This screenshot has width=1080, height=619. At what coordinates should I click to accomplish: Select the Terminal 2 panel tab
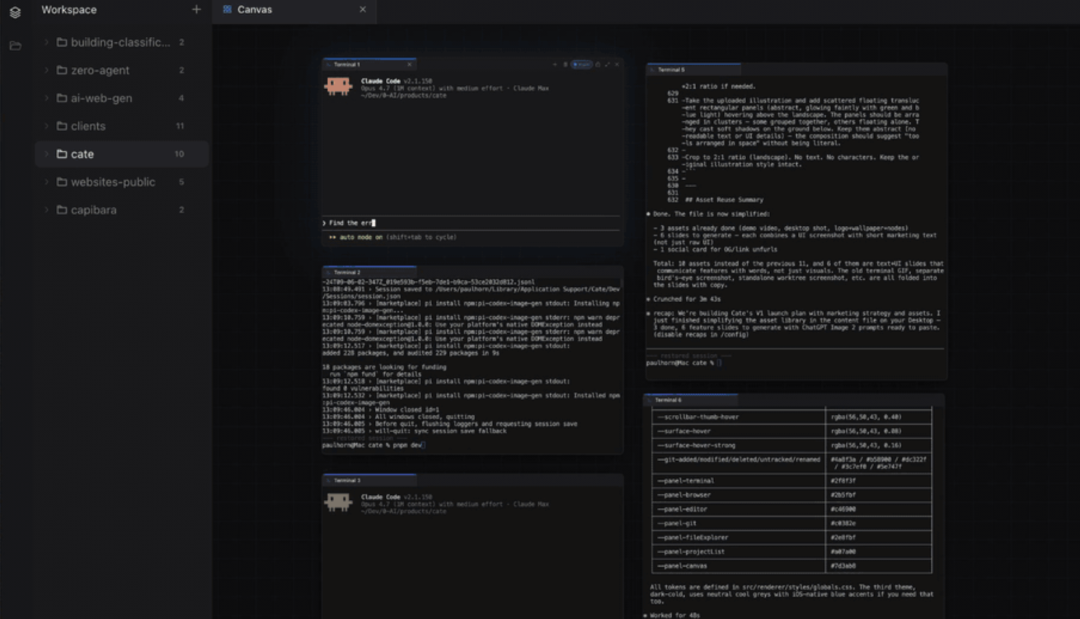(368, 272)
